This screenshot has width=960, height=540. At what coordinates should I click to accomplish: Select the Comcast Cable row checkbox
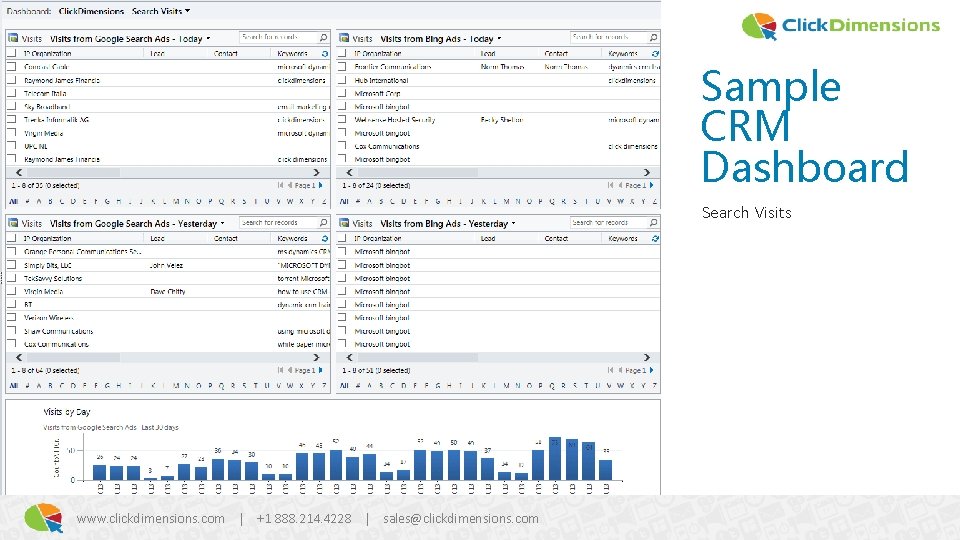pyautogui.click(x=11, y=67)
